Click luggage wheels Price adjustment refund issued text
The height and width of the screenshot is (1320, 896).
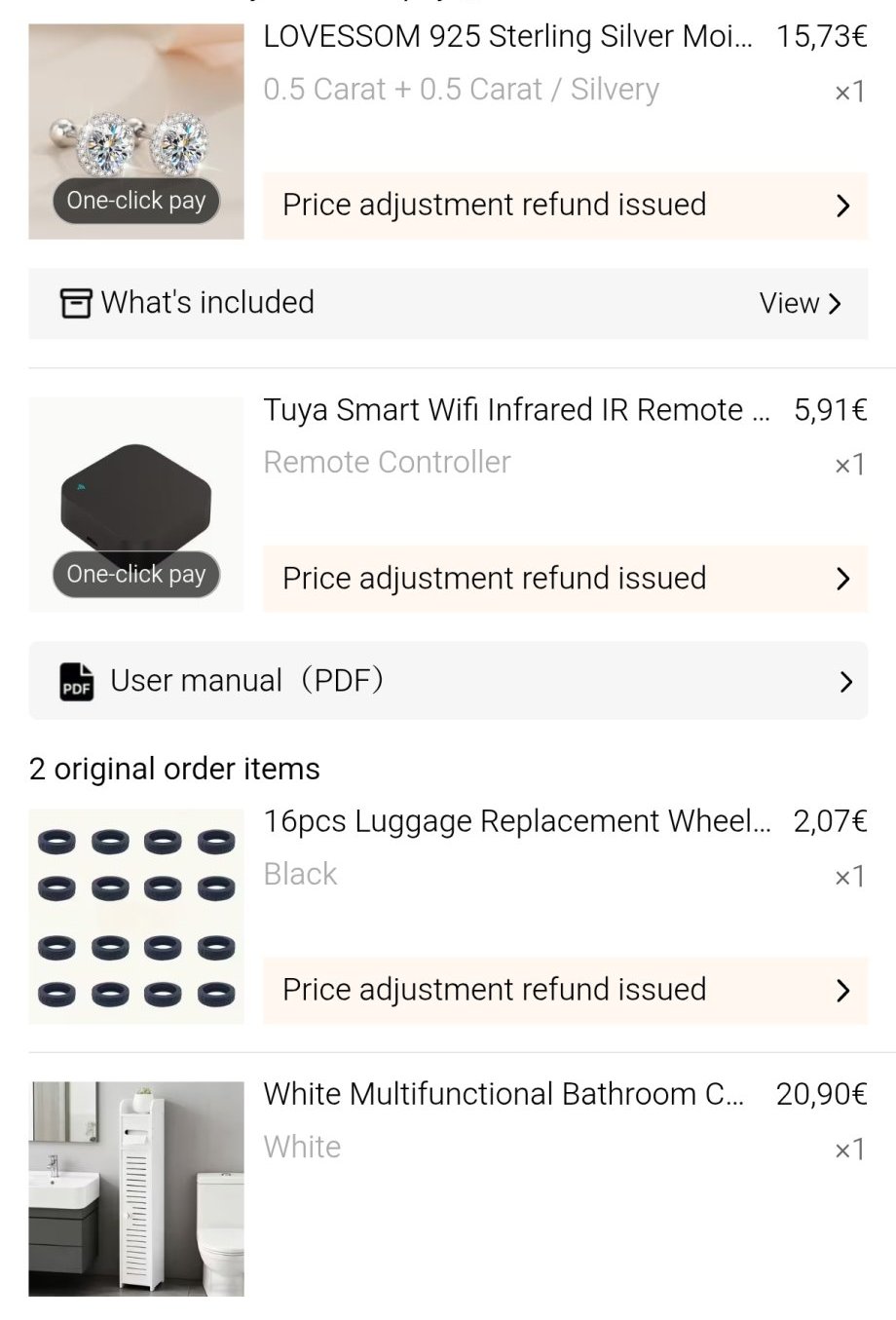click(x=494, y=990)
